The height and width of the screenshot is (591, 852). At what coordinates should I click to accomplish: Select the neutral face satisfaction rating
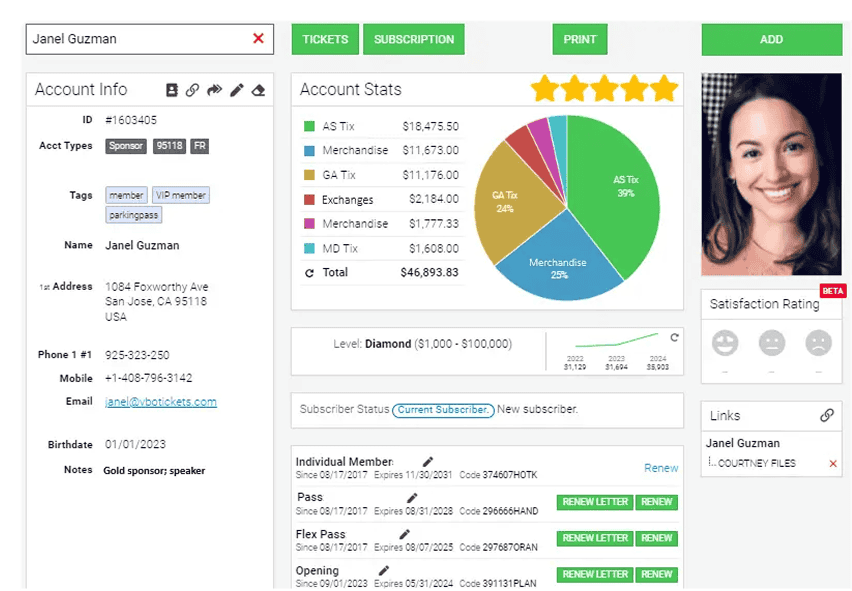772,343
